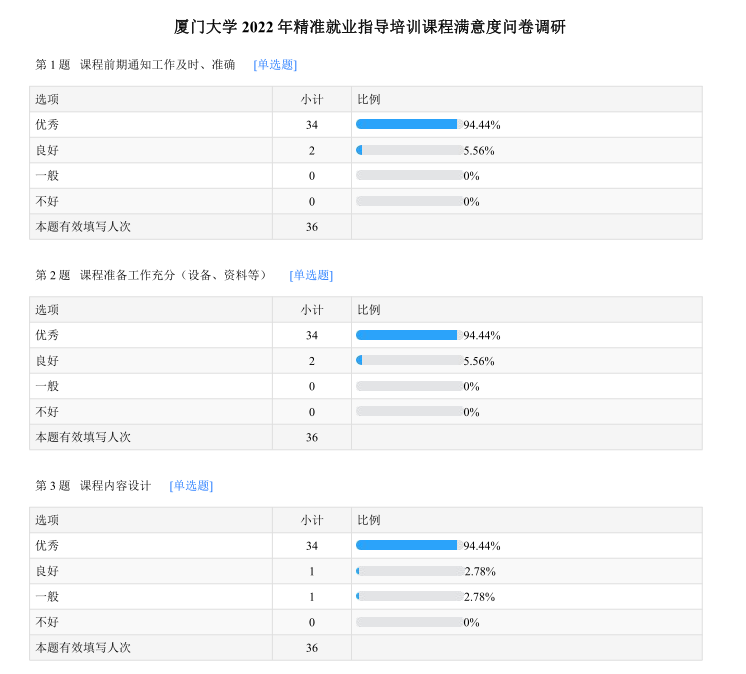The image size is (746, 674).
Task: Select question 2's 优秀 94.44% progress bar
Action: [x=408, y=335]
